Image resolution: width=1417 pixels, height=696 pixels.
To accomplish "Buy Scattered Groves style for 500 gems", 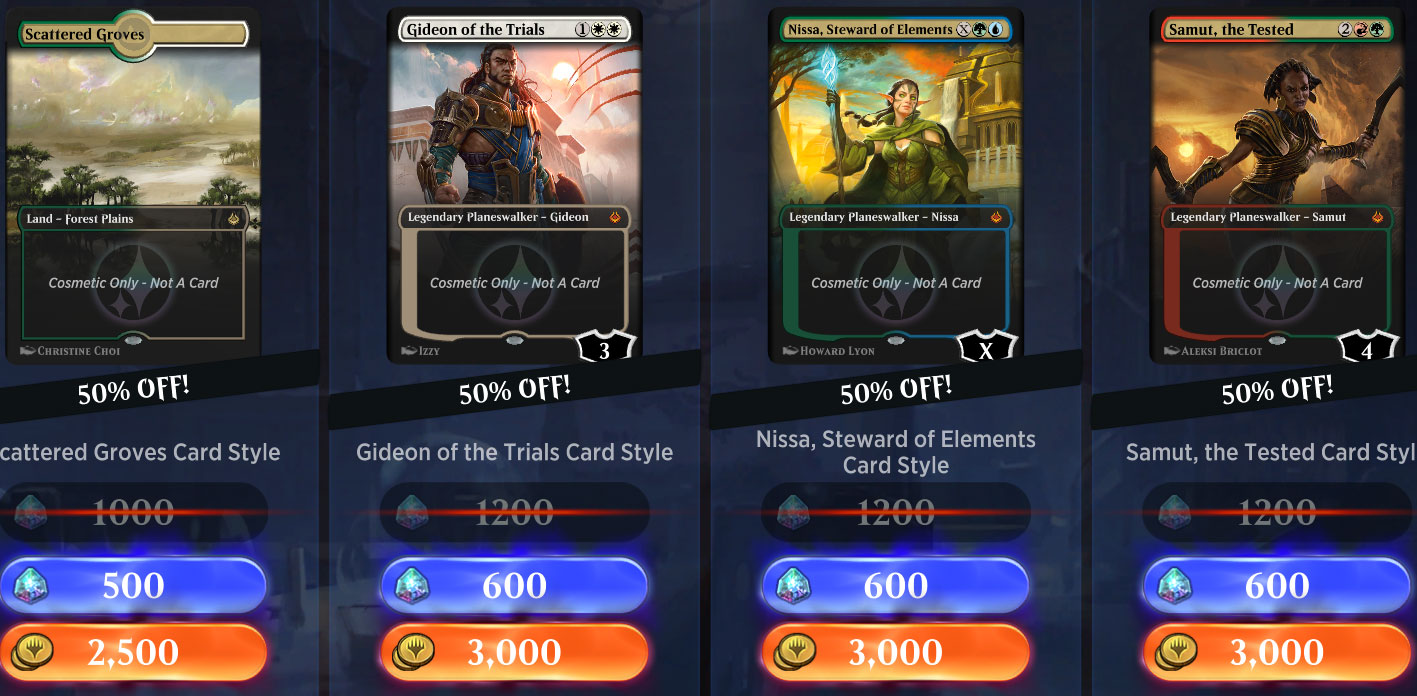I will click(132, 586).
